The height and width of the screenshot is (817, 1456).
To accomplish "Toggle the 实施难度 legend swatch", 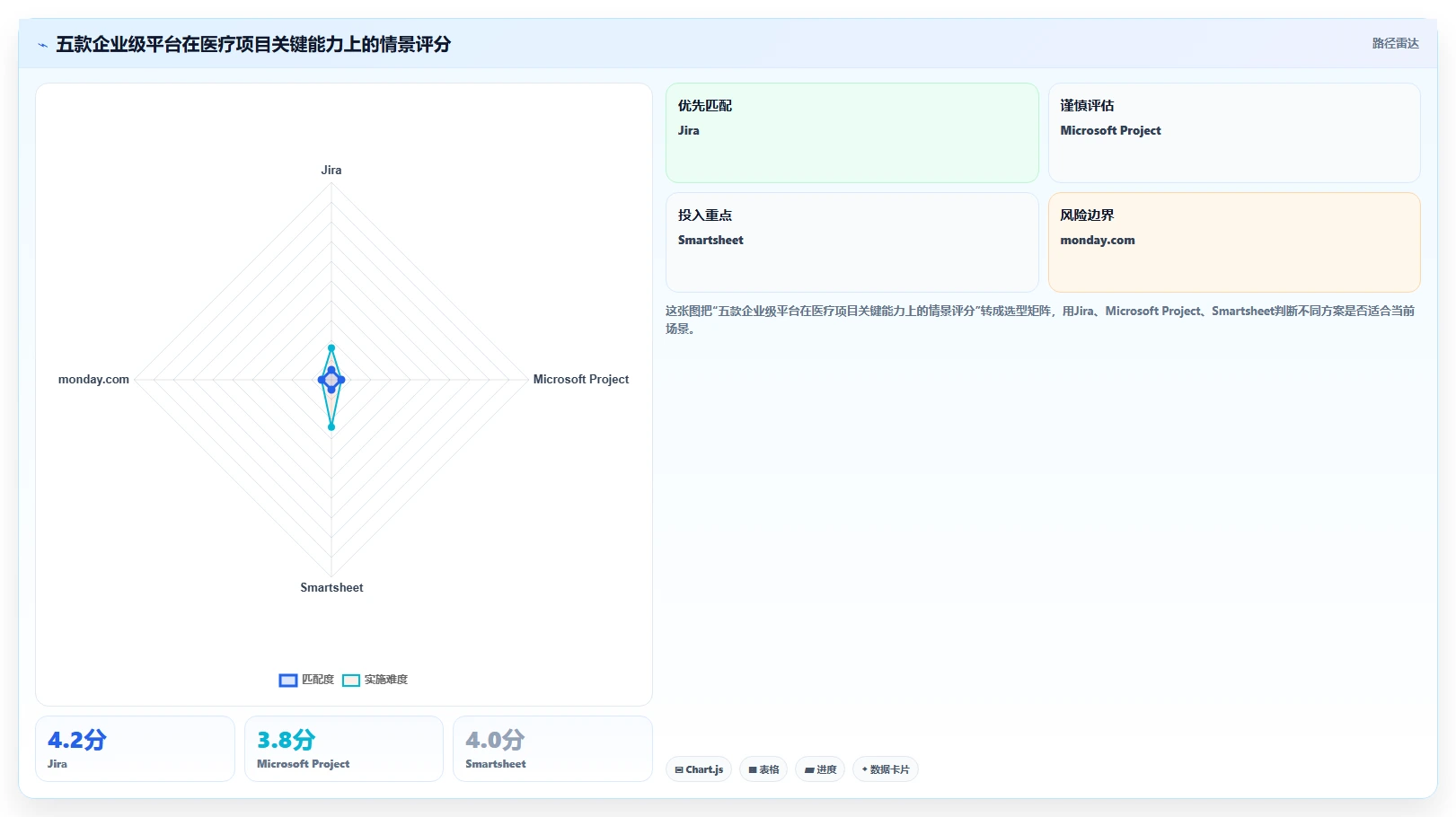I will (x=351, y=680).
